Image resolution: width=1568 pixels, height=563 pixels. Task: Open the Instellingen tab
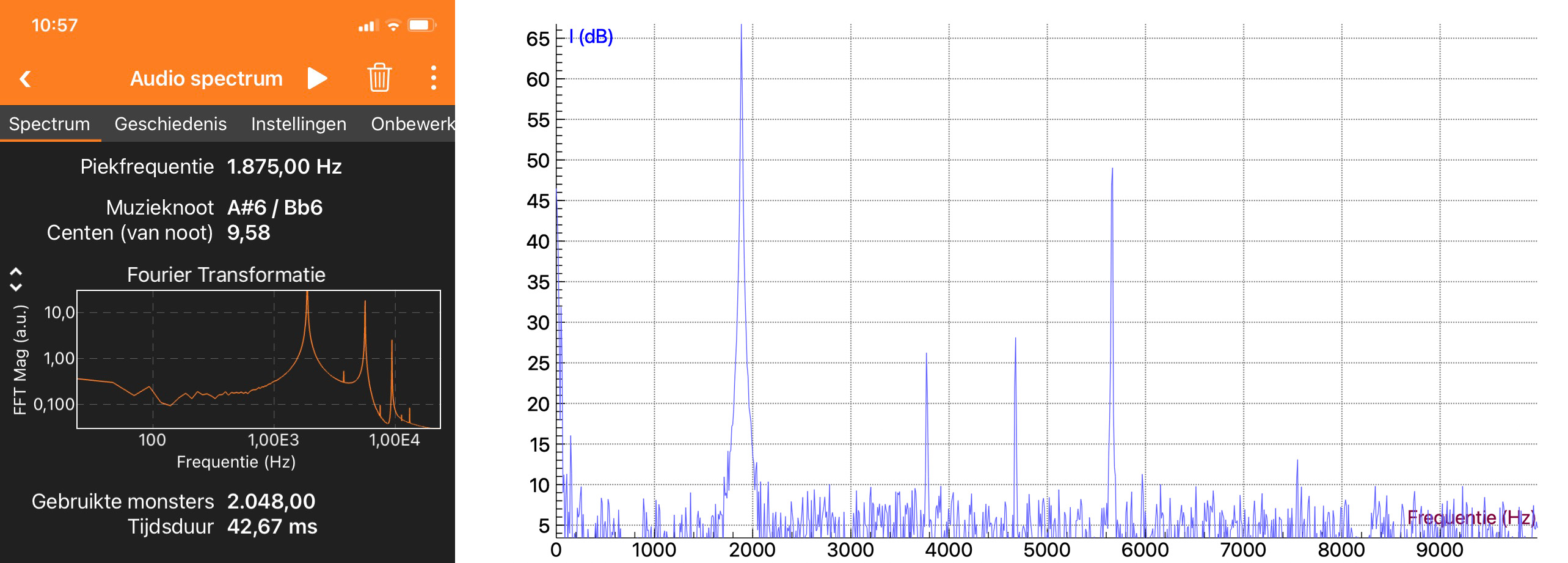(x=299, y=123)
